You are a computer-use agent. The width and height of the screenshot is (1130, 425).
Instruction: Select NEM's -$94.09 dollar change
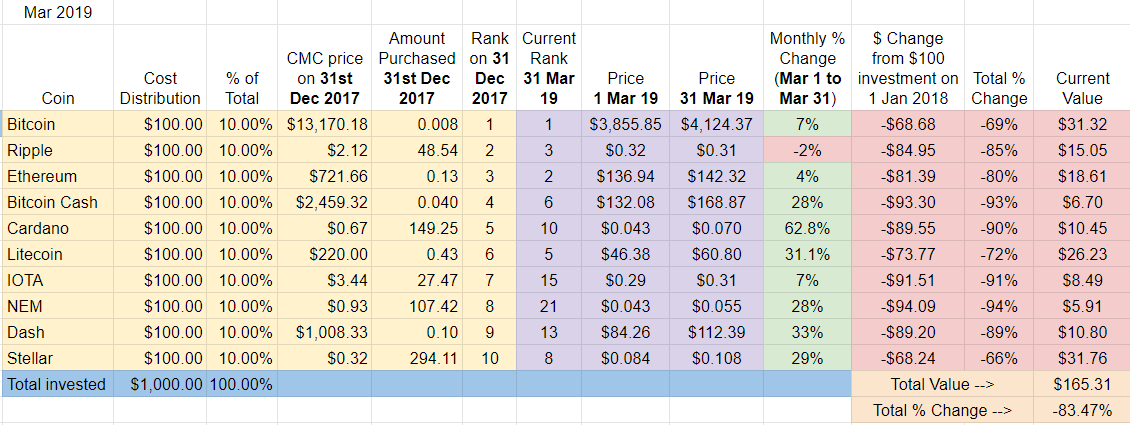tap(907, 306)
